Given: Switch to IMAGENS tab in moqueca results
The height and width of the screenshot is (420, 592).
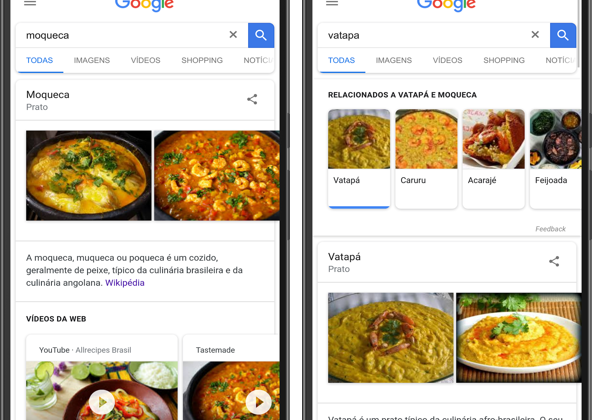Looking at the screenshot, I should coord(92,60).
